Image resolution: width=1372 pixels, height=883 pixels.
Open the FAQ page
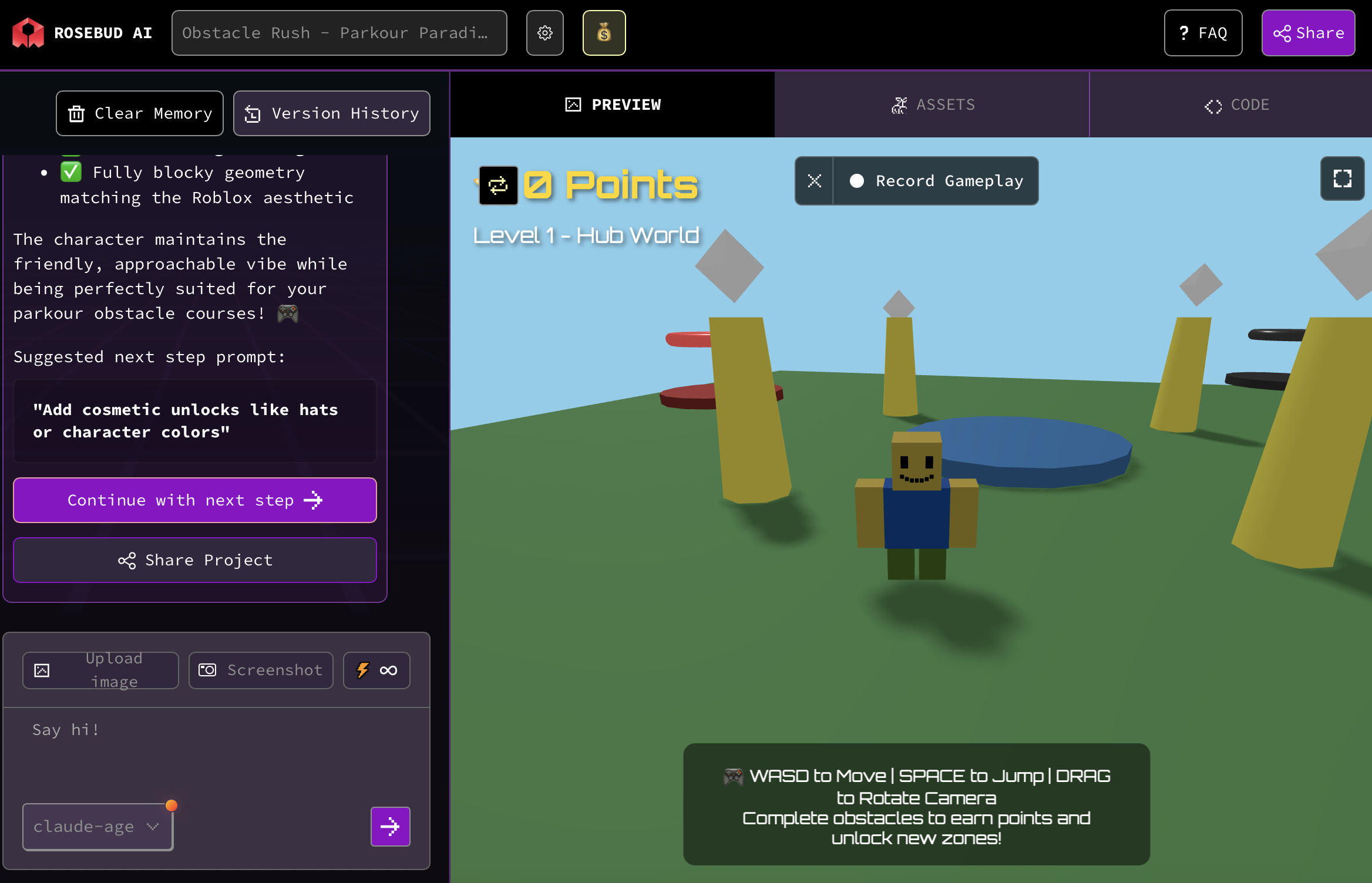[1203, 33]
